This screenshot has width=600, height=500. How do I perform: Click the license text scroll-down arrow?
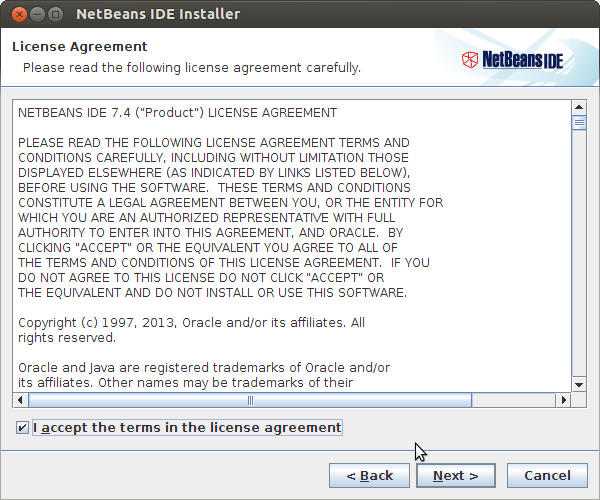click(579, 384)
